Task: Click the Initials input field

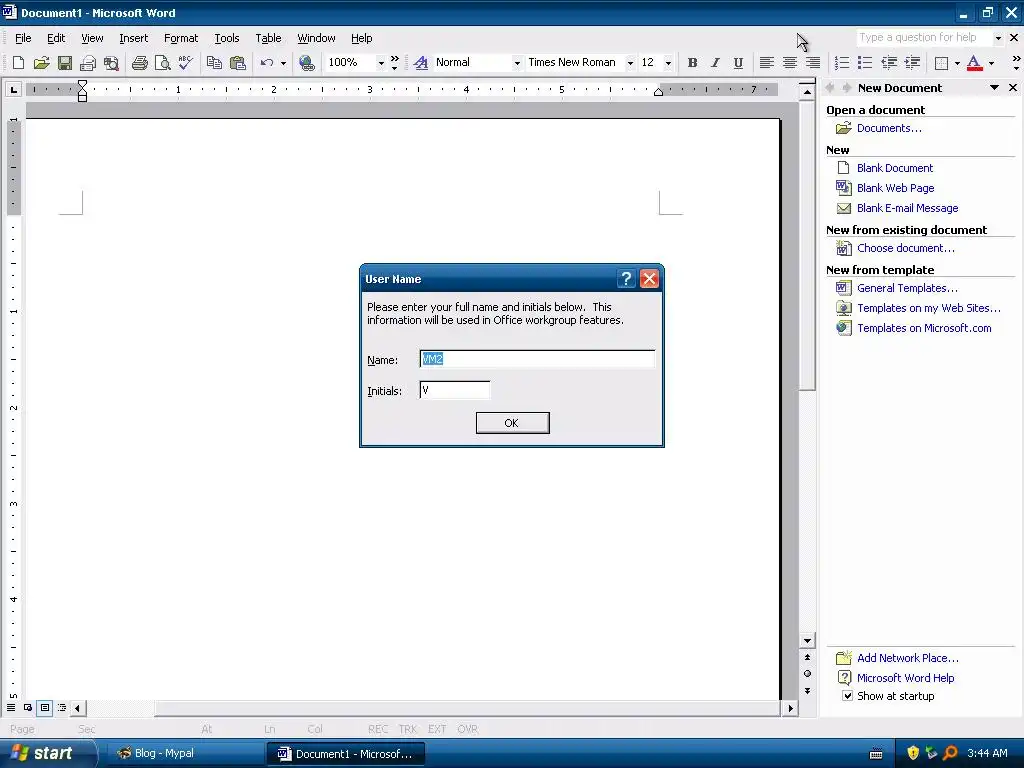Action: [455, 390]
